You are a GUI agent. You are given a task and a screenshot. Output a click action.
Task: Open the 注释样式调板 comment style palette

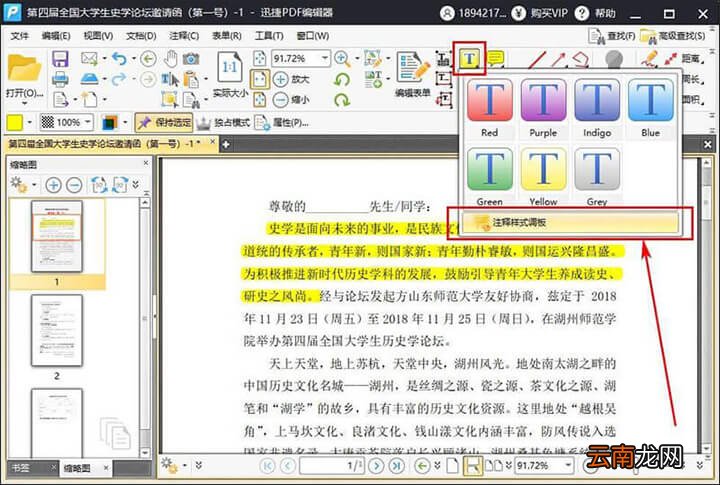point(570,223)
